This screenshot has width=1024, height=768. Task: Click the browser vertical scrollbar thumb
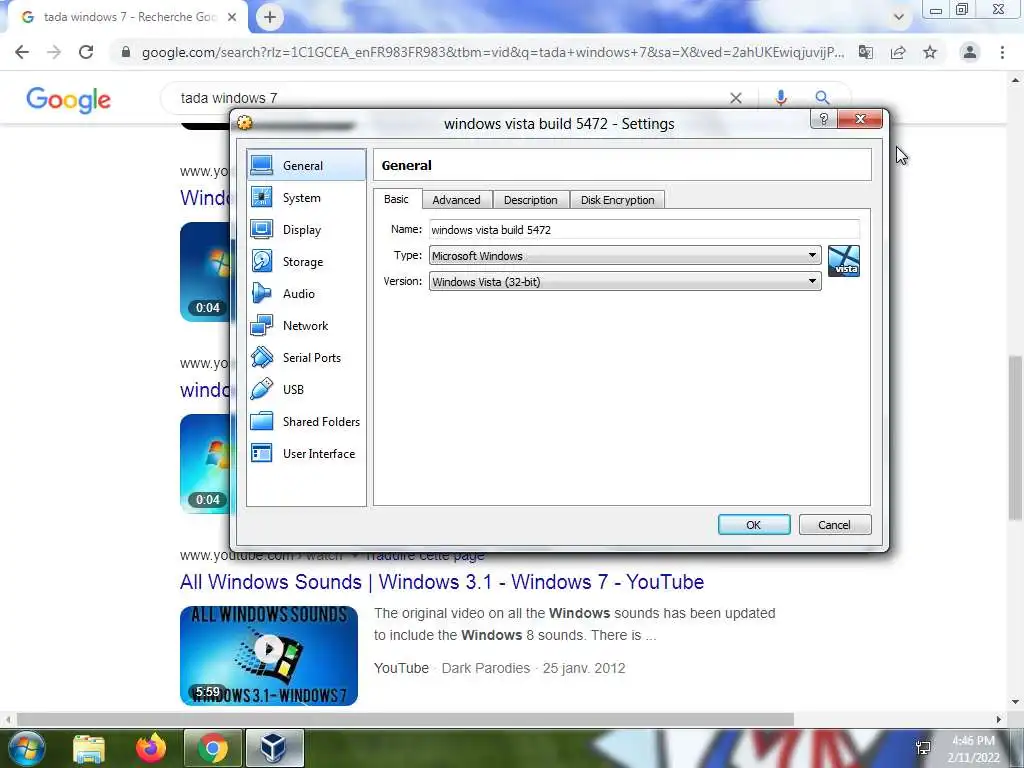pyautogui.click(x=1015, y=438)
